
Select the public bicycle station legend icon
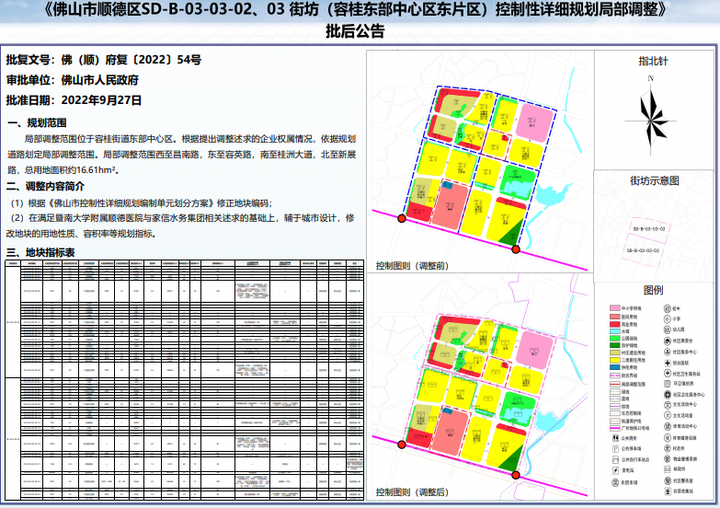[615, 459]
